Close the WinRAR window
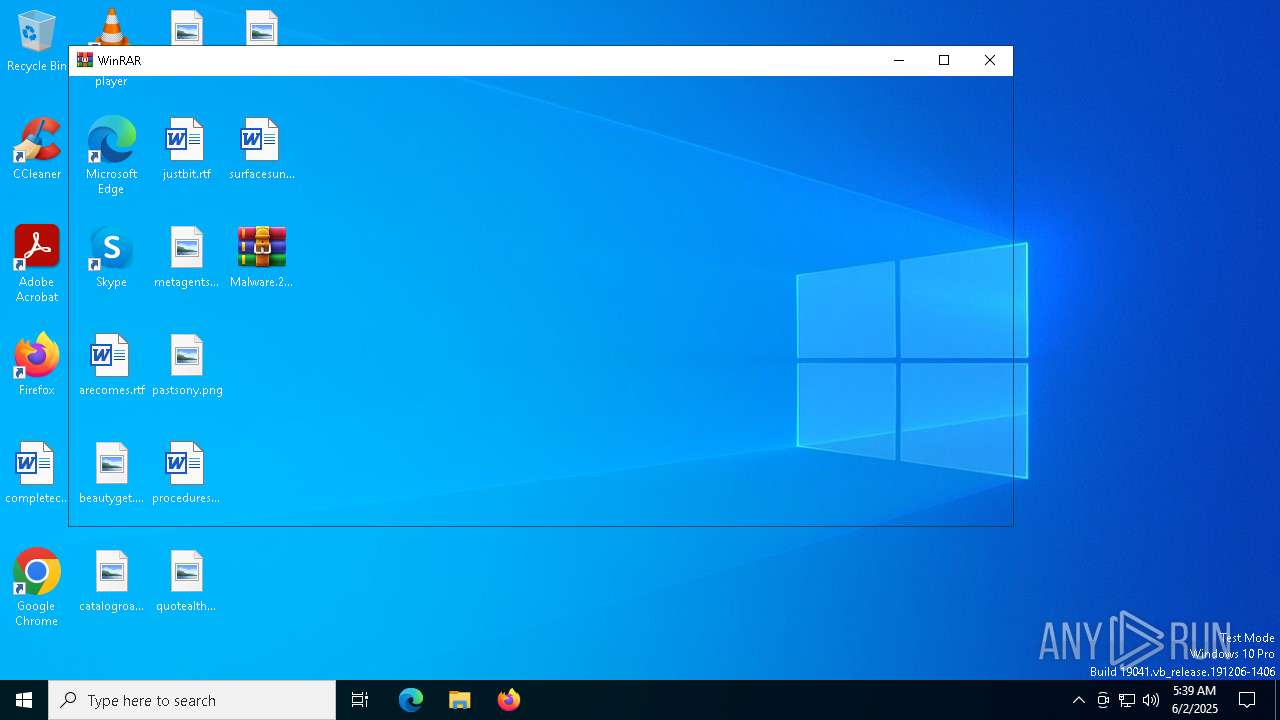Screen dimensions: 1280x720 pos(990,60)
